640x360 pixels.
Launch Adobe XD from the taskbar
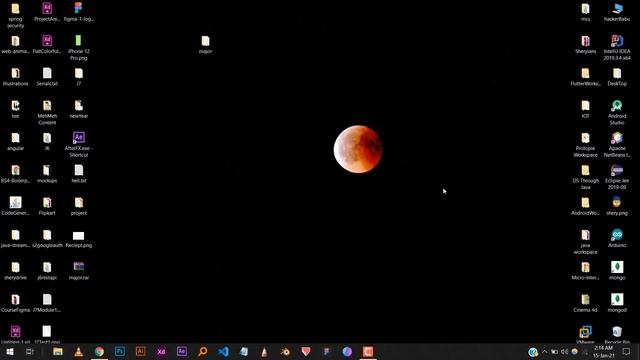click(161, 351)
